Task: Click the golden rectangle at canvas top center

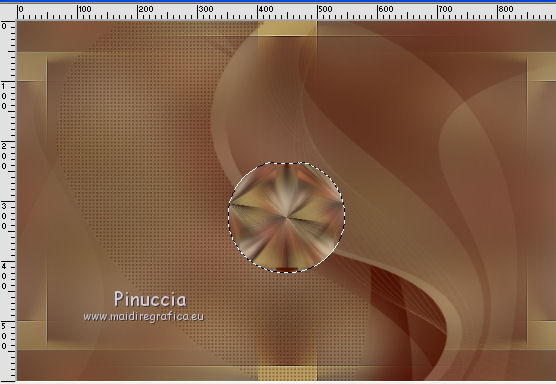Action: coord(287,28)
